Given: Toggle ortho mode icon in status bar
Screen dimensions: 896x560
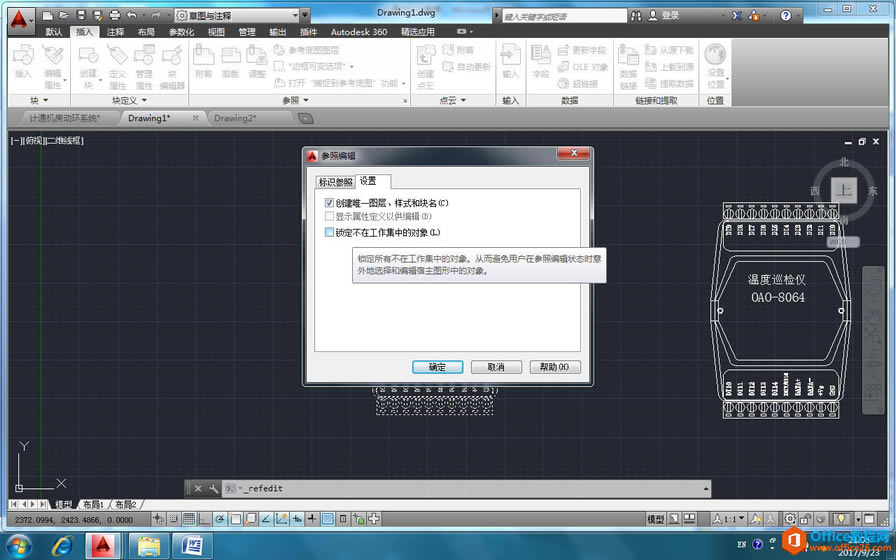Looking at the screenshot, I should click(x=203, y=519).
